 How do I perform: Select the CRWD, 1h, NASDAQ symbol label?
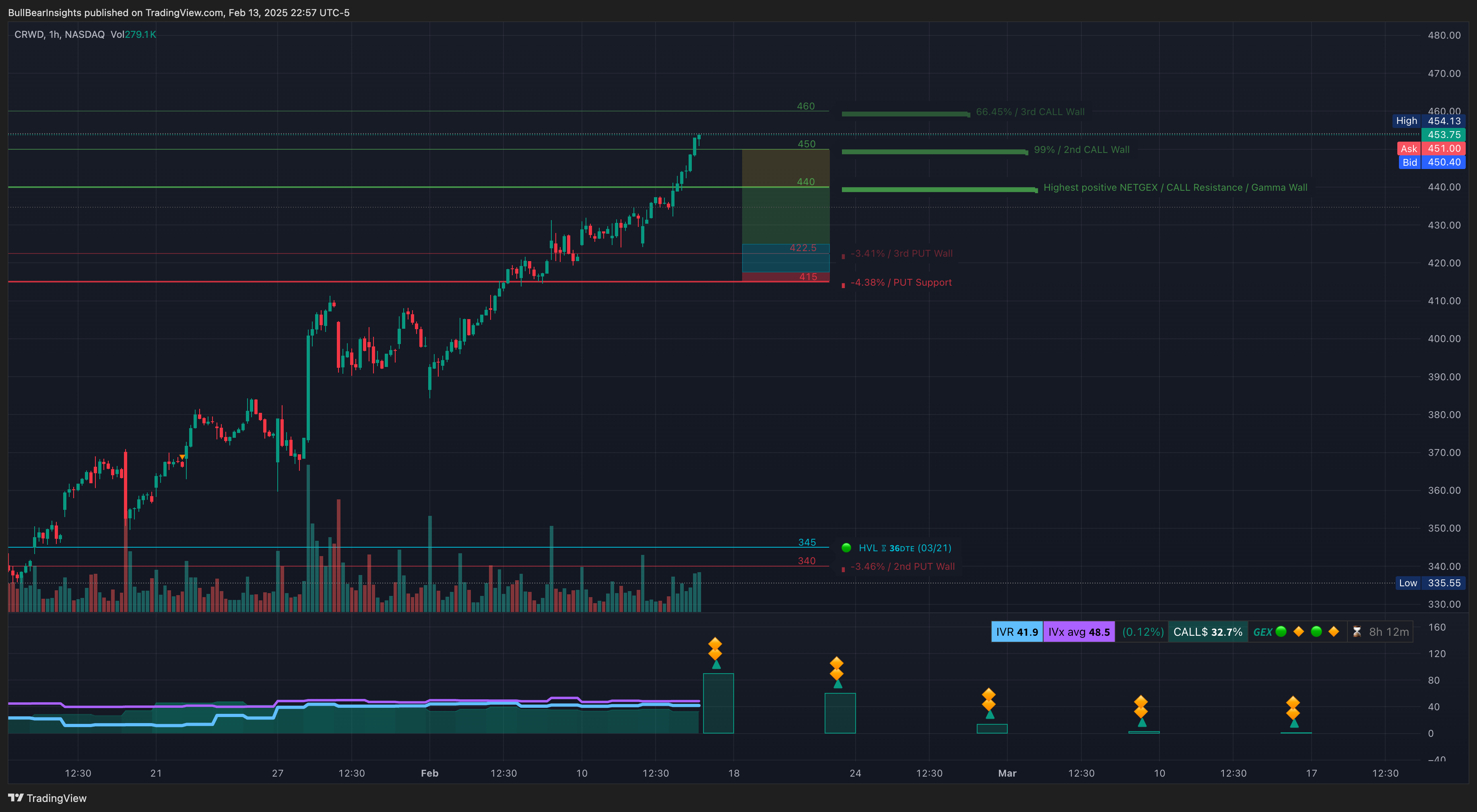click(60, 35)
